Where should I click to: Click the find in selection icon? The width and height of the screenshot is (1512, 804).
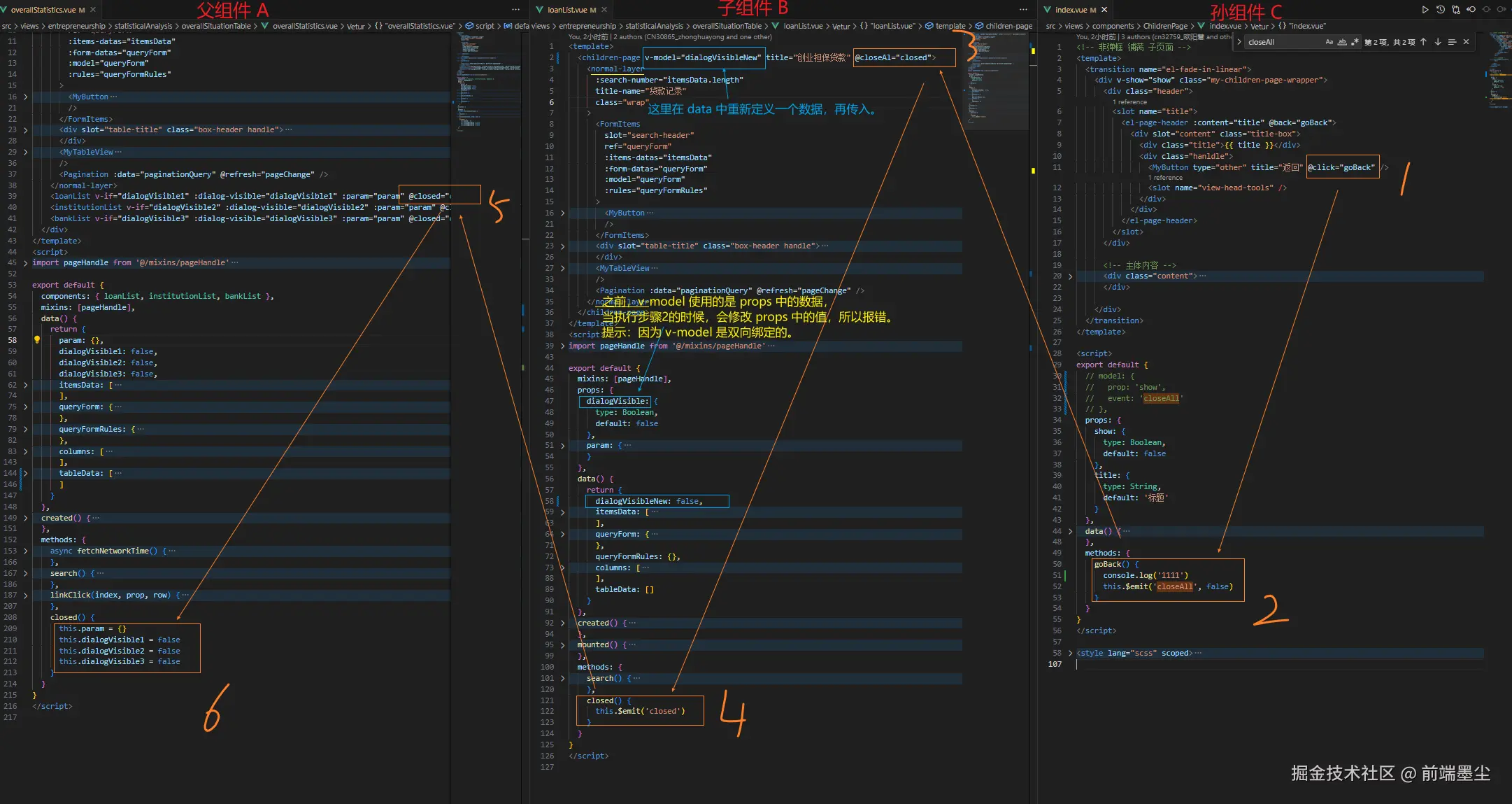click(1453, 42)
